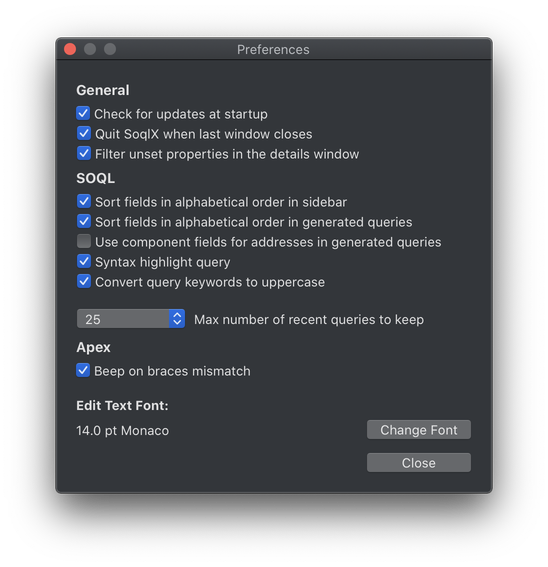
Task: Click the Syntax highlight query label text
Action: tap(162, 262)
